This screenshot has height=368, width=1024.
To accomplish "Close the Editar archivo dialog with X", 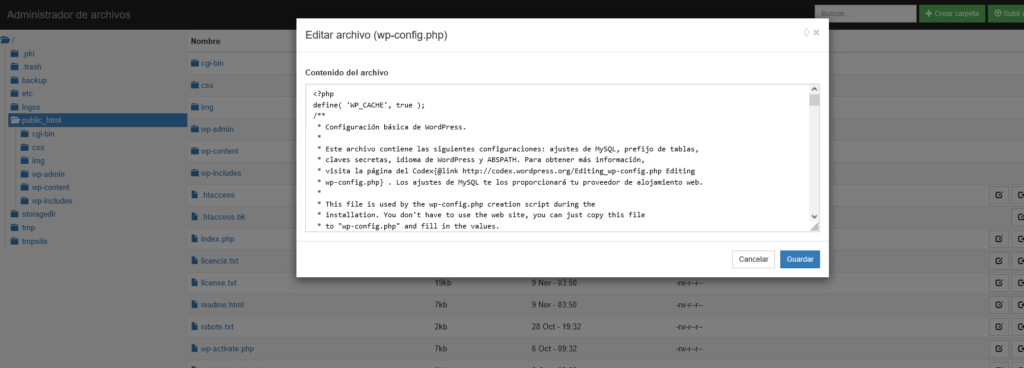I will (816, 33).
